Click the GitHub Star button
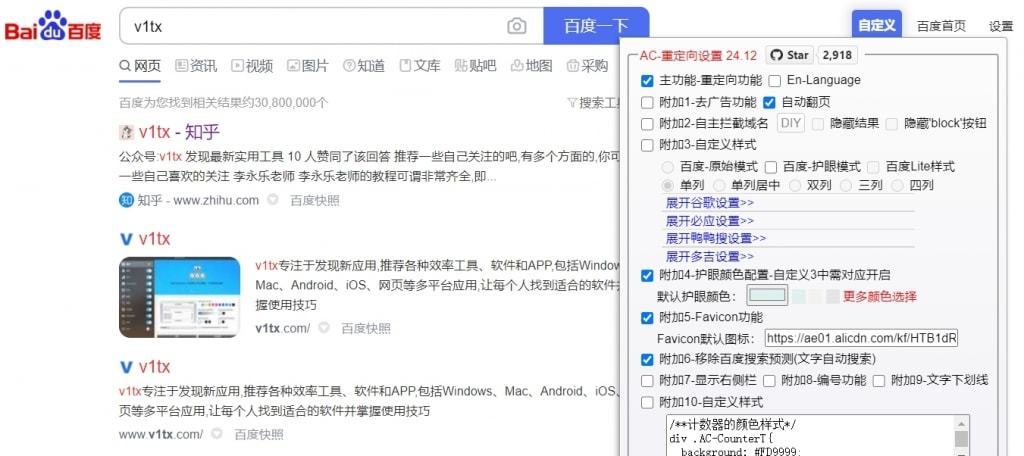 pos(789,56)
